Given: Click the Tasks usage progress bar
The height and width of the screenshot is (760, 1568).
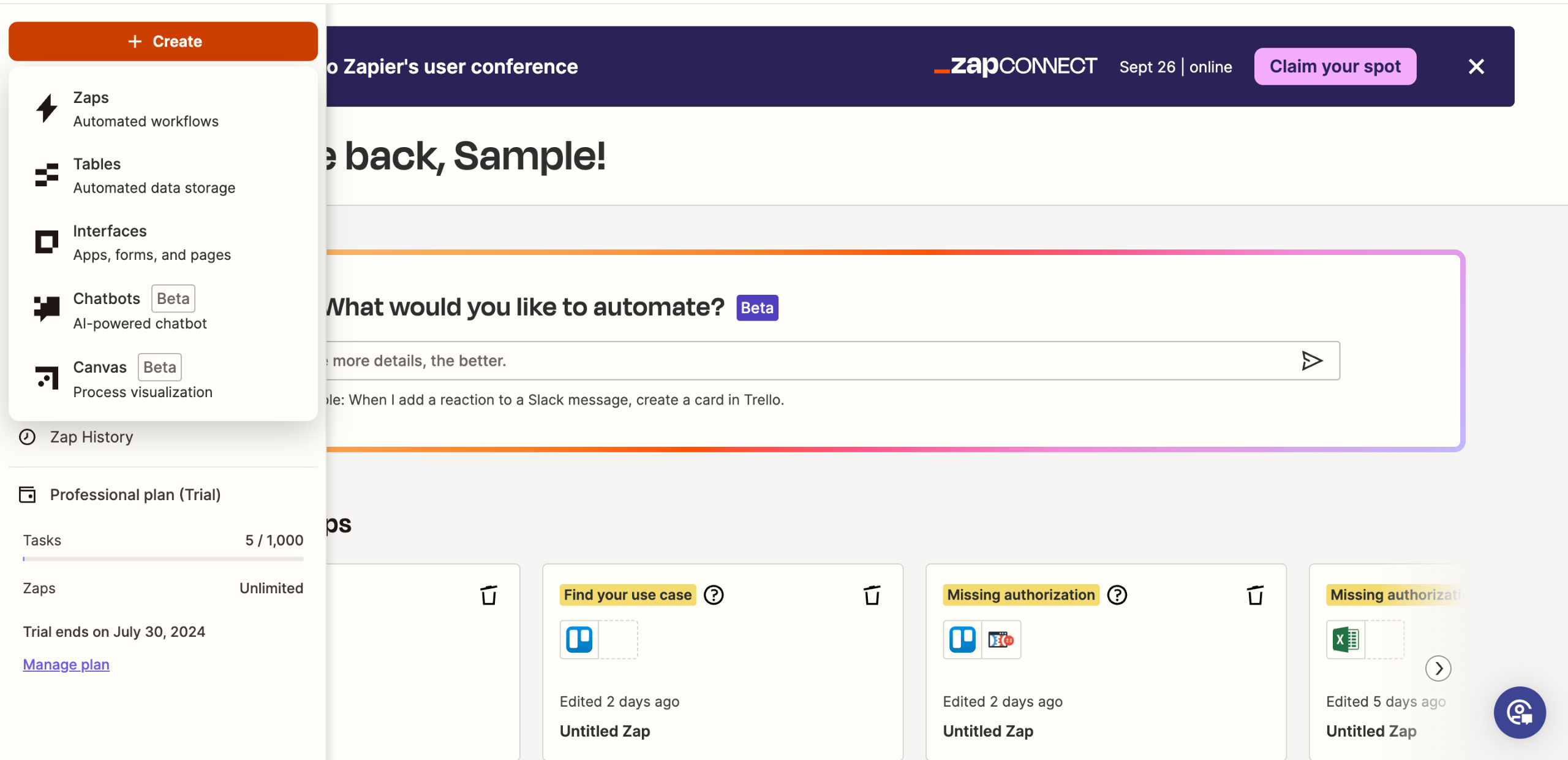Looking at the screenshot, I should pyautogui.click(x=163, y=559).
